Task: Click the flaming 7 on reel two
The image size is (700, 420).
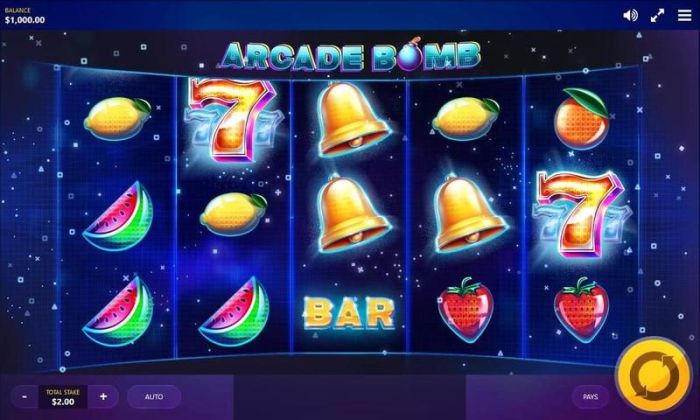Action: (233, 120)
